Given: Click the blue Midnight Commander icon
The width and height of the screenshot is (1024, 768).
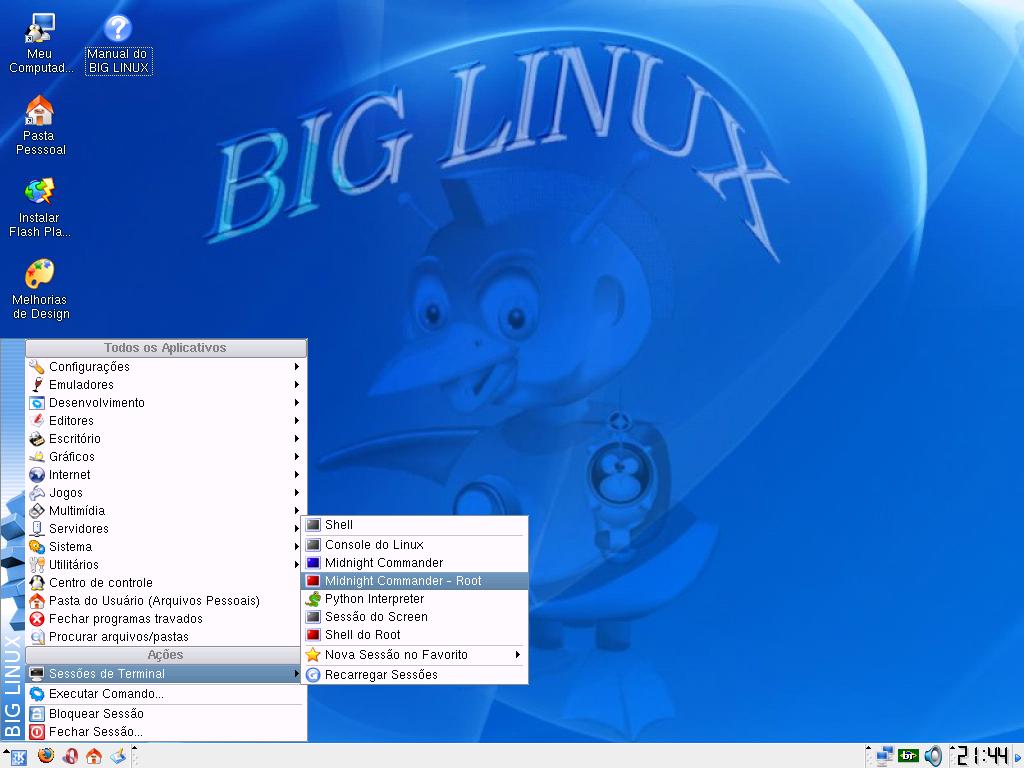Looking at the screenshot, I should (x=313, y=562).
